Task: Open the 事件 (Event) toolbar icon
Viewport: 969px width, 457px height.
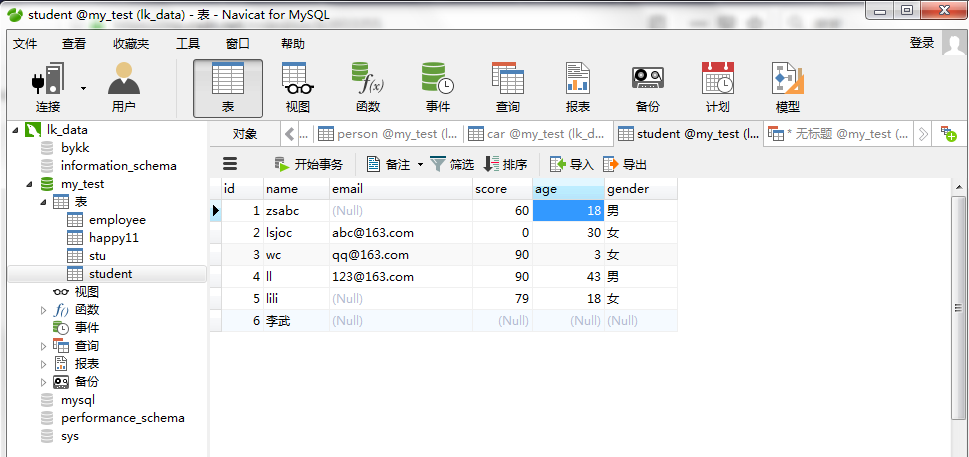Action: [438, 88]
